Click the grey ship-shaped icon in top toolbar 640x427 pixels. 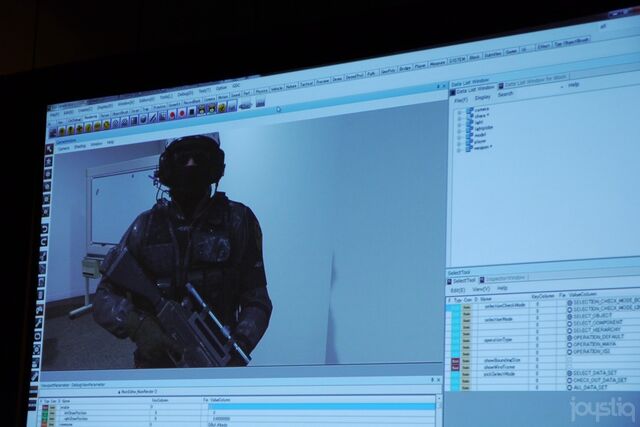pos(245,105)
